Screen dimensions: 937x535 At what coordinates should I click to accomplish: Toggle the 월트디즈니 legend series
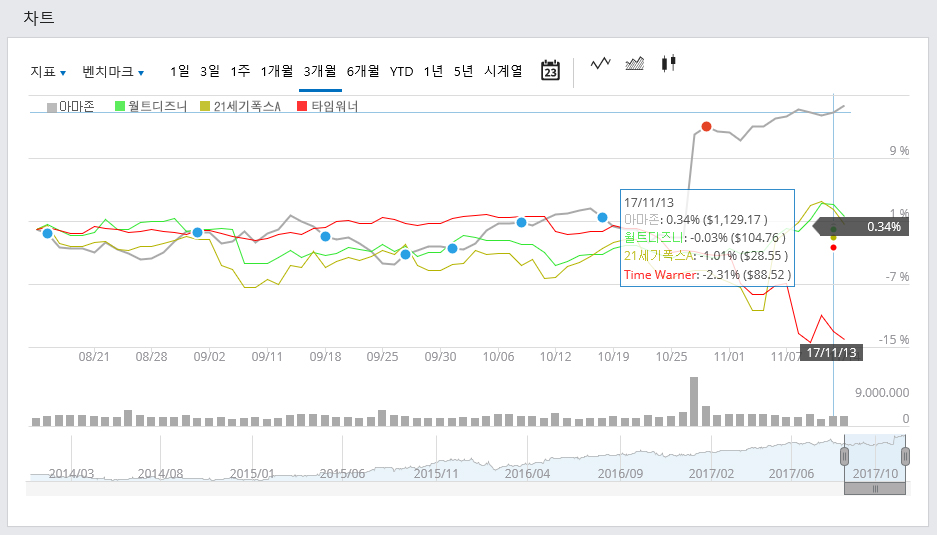(x=151, y=106)
